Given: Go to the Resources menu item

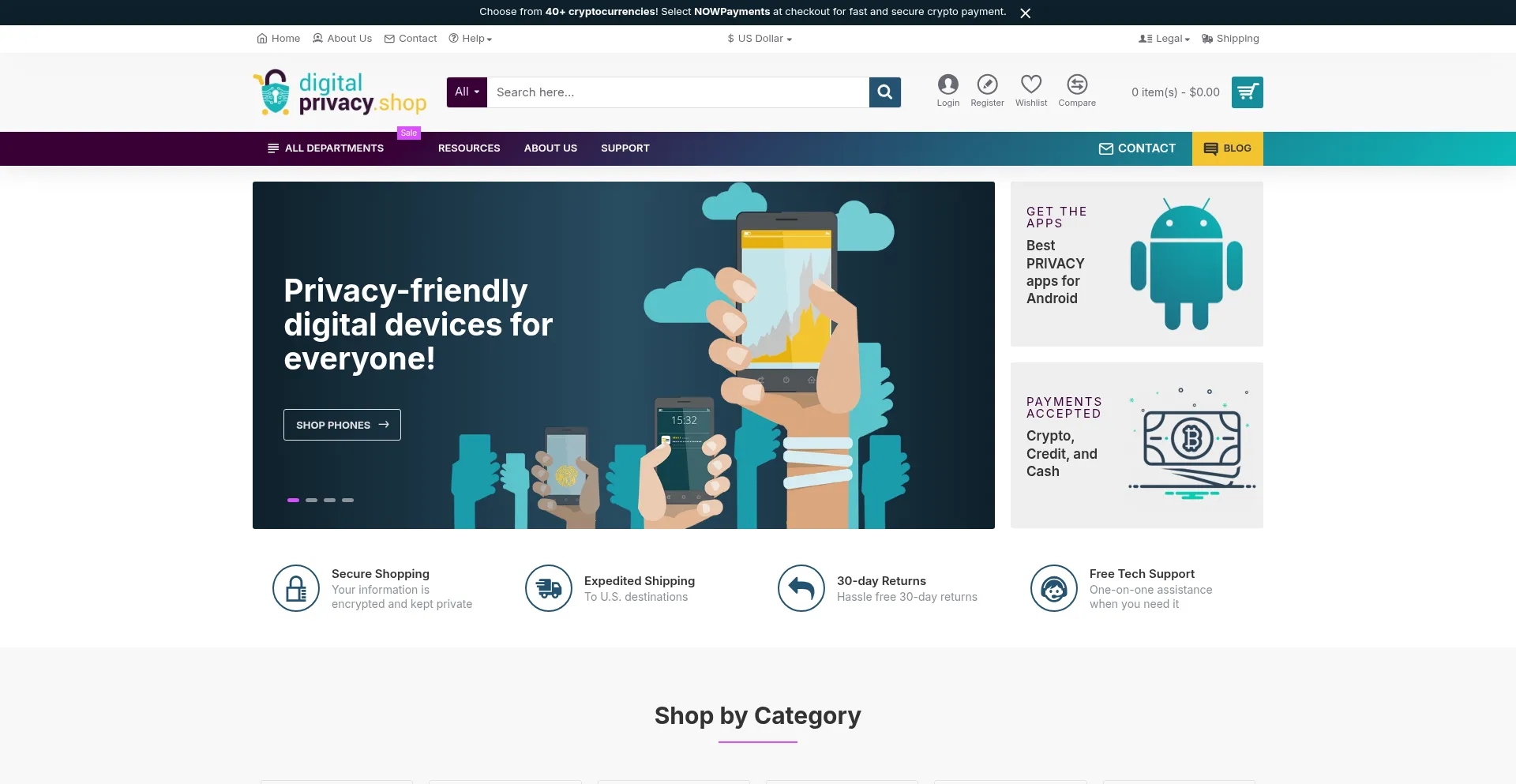Looking at the screenshot, I should pyautogui.click(x=469, y=148).
